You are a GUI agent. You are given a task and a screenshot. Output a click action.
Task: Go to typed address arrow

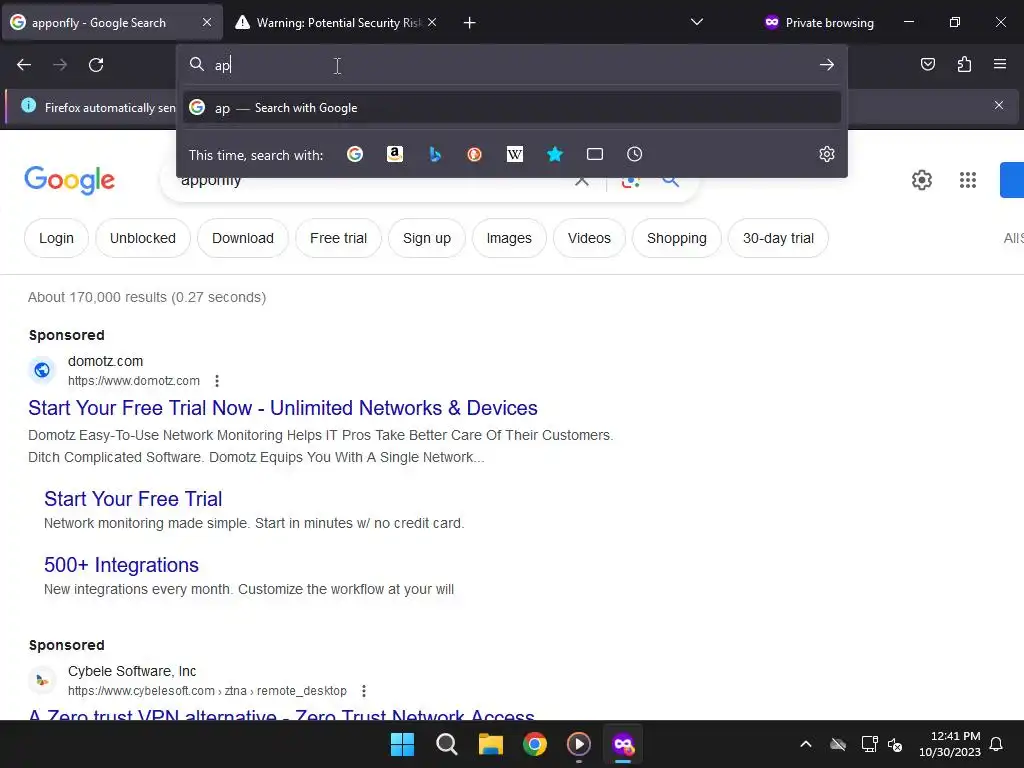pyautogui.click(x=827, y=65)
